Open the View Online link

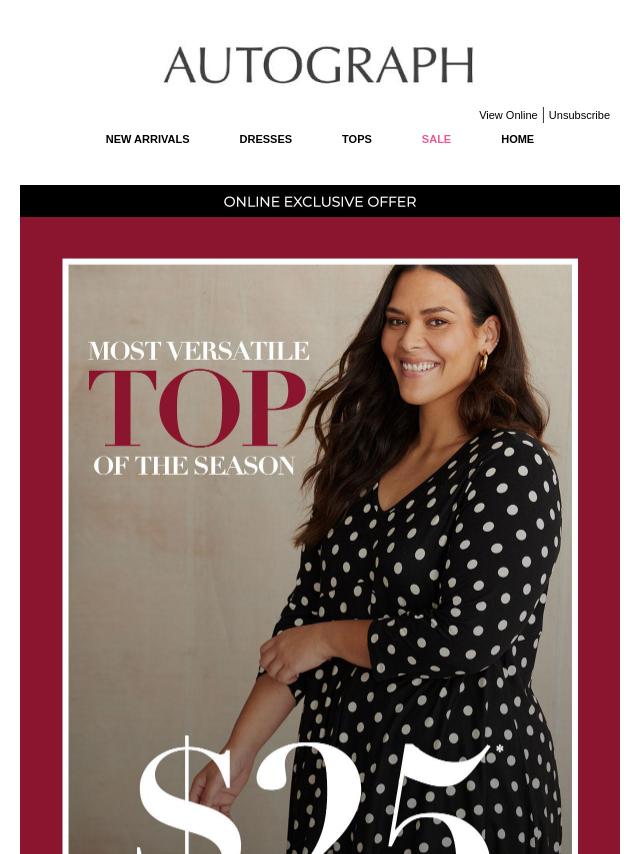coord(508,115)
